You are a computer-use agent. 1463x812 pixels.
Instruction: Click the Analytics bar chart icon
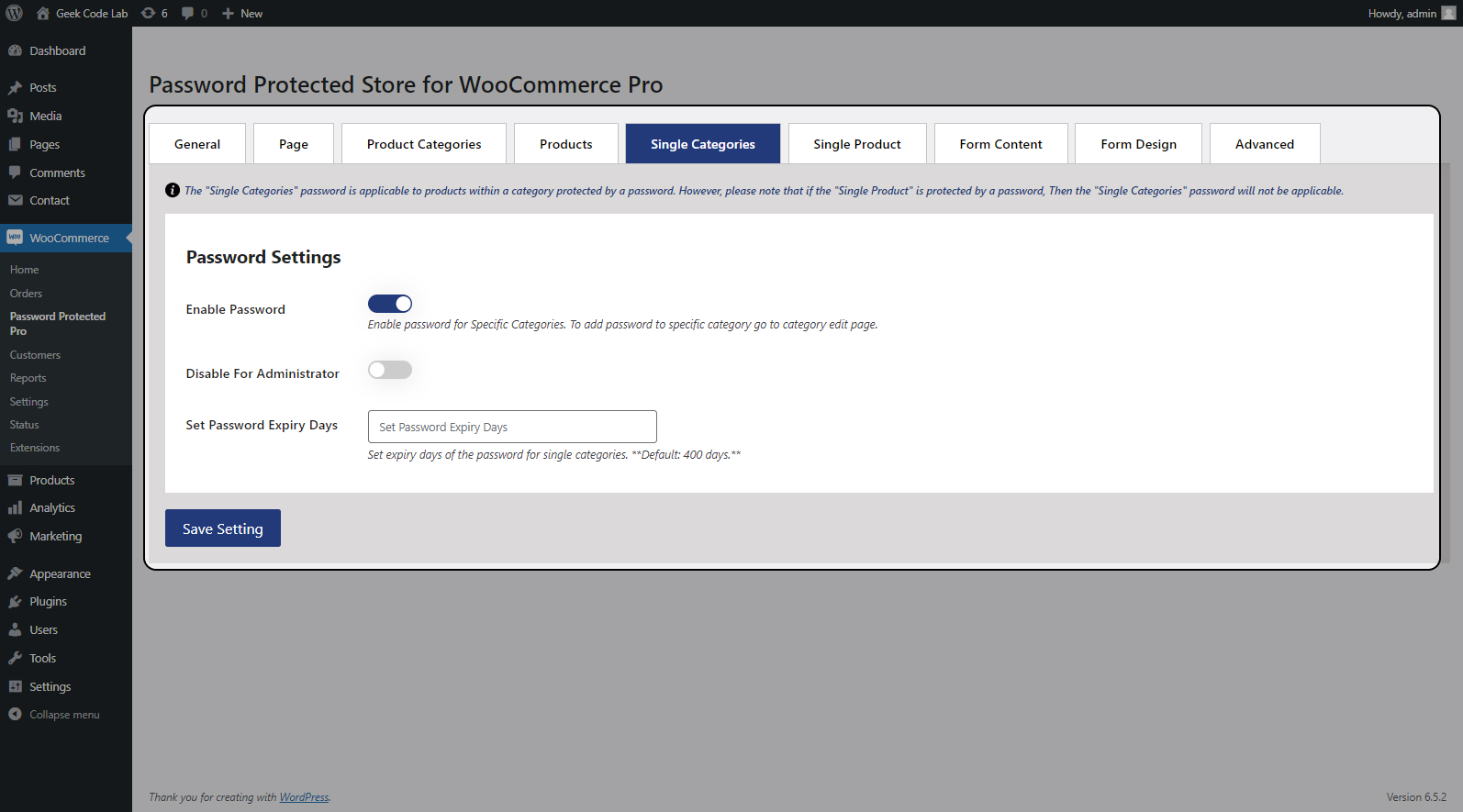pyautogui.click(x=15, y=507)
